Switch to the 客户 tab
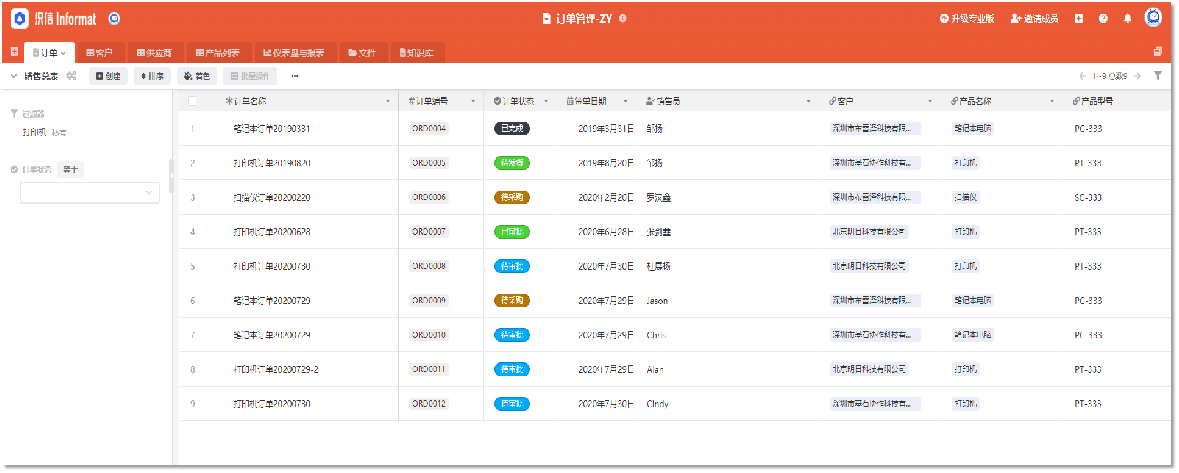 coord(99,53)
